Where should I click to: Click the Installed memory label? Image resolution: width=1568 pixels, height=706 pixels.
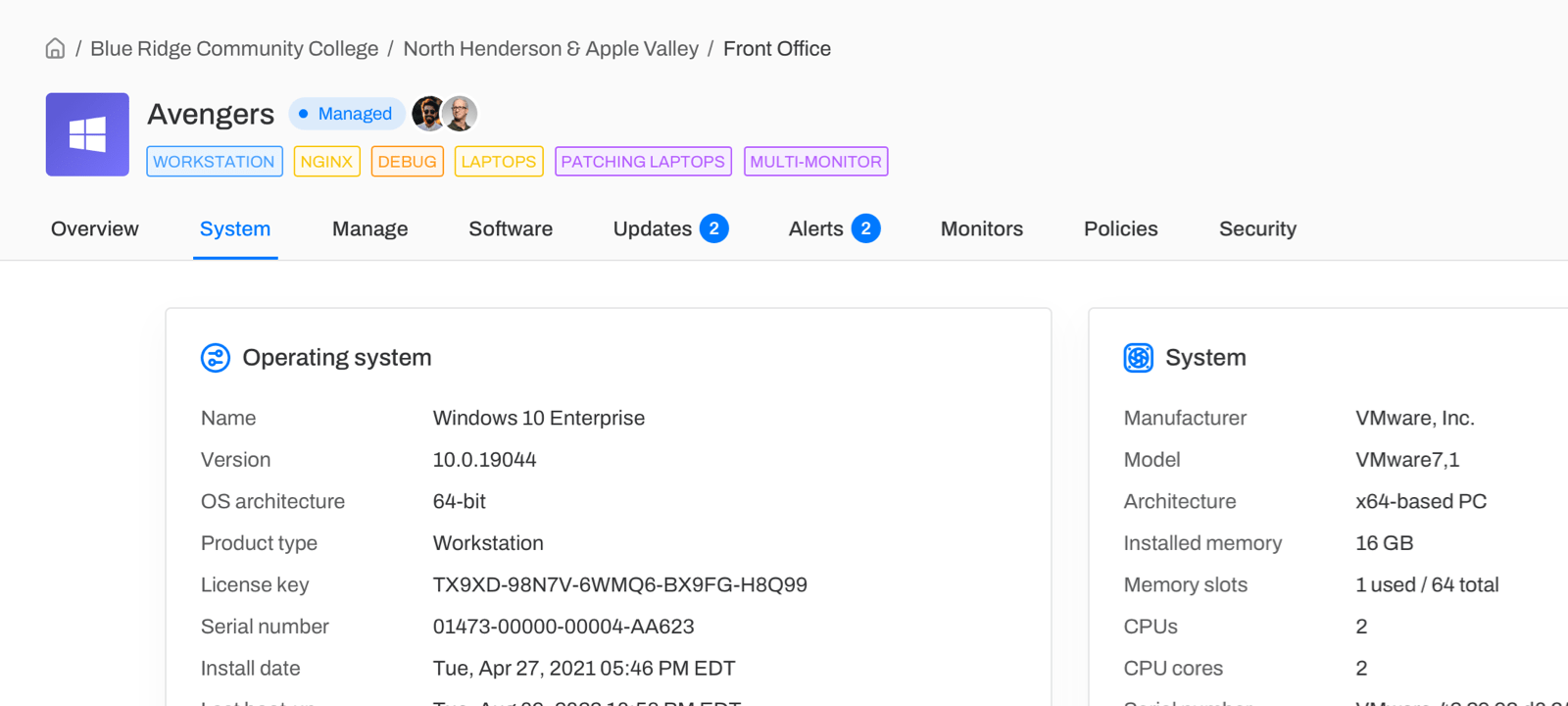[x=1202, y=543]
